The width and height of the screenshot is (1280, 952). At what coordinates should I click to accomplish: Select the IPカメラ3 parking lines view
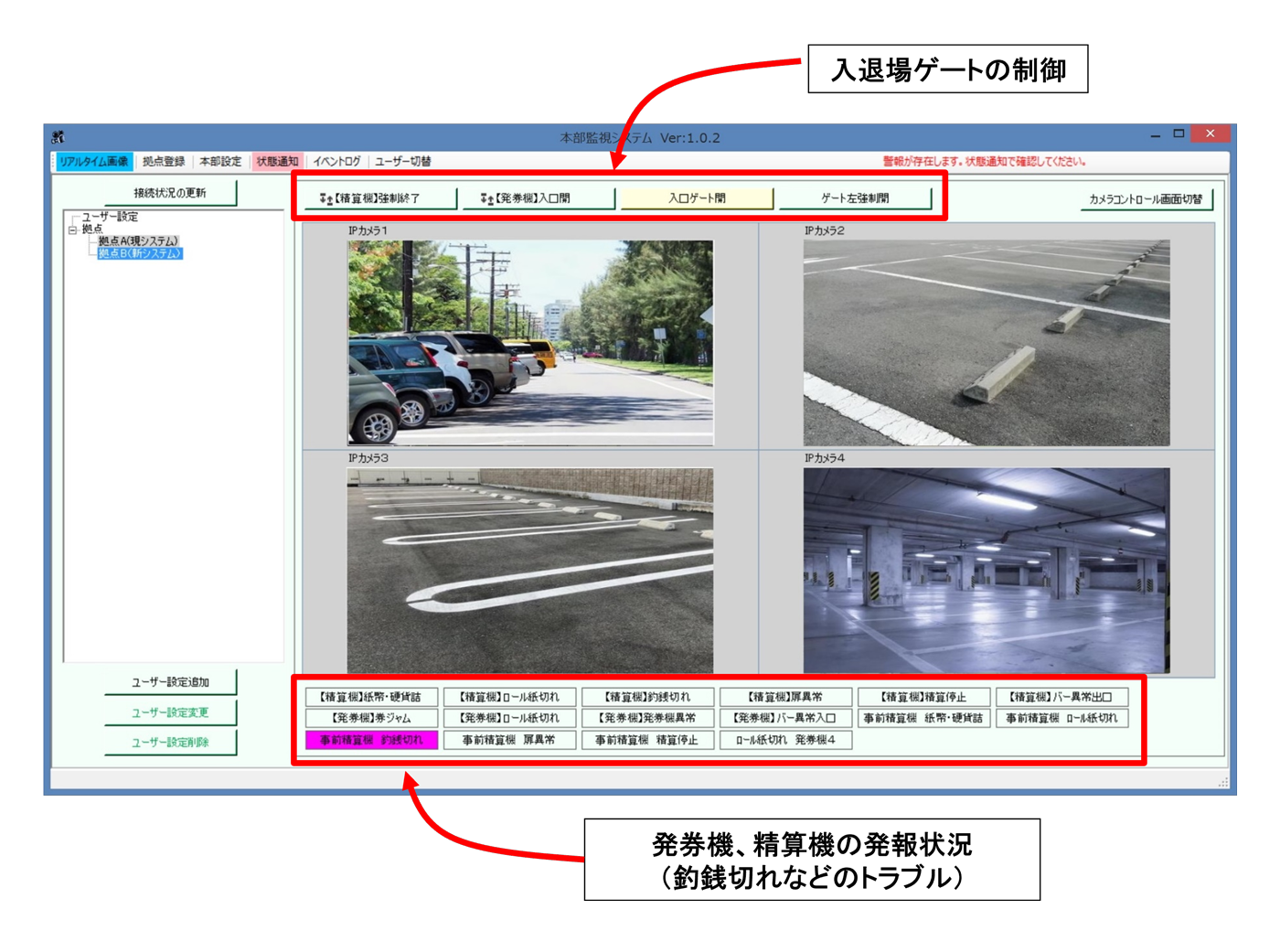(x=530, y=571)
